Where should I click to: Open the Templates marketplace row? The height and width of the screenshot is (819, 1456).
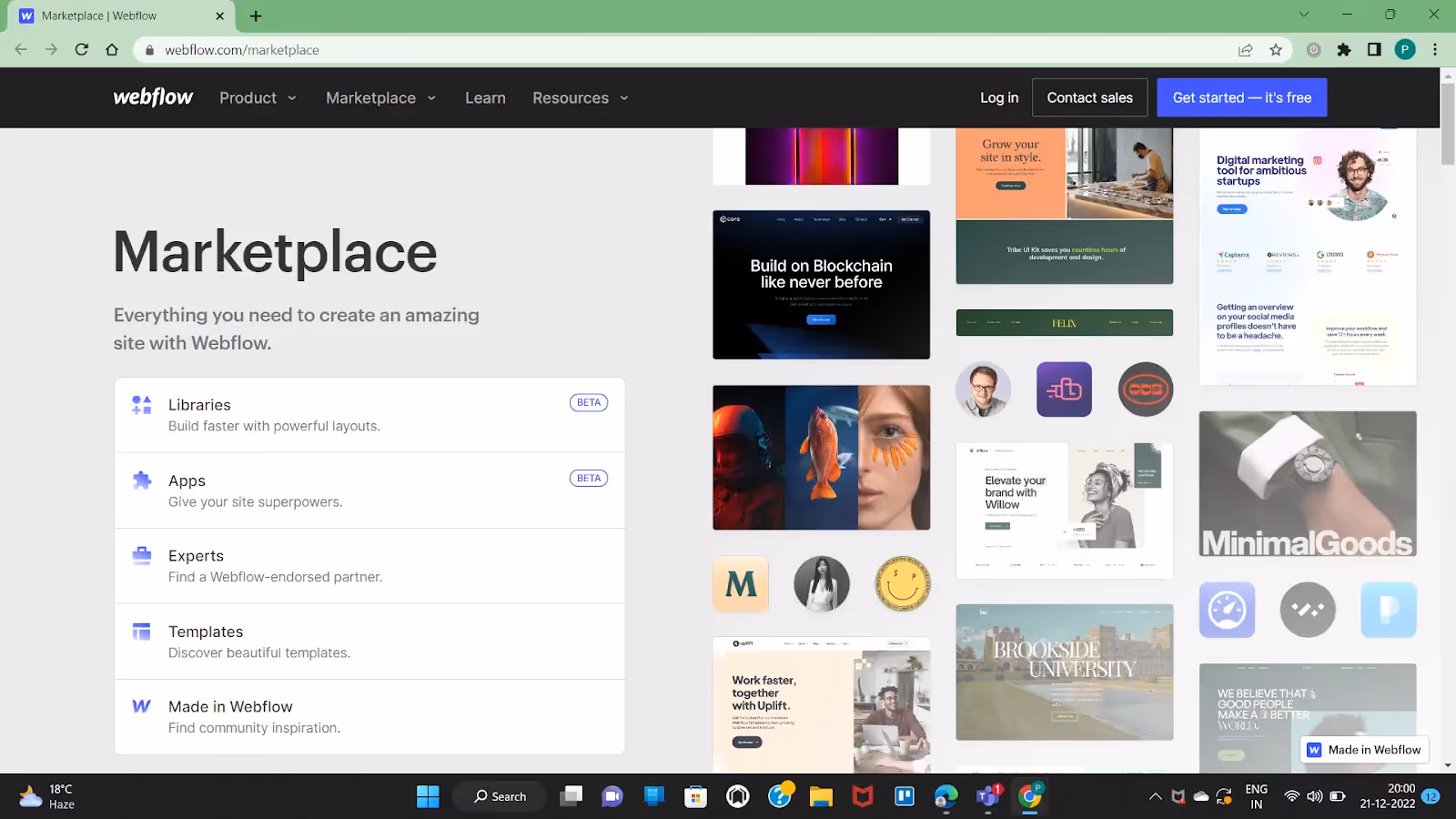(369, 642)
